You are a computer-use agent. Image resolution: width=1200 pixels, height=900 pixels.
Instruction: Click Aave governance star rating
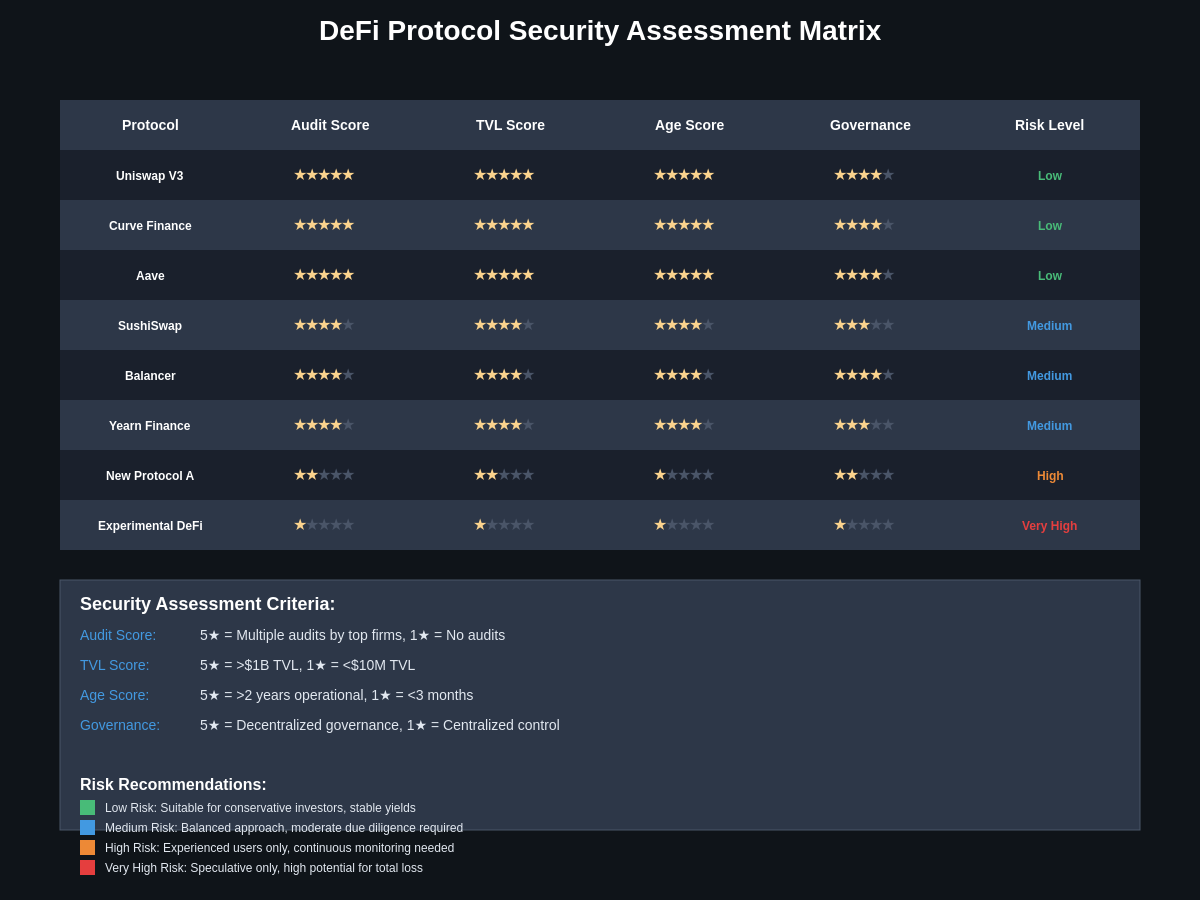click(864, 275)
